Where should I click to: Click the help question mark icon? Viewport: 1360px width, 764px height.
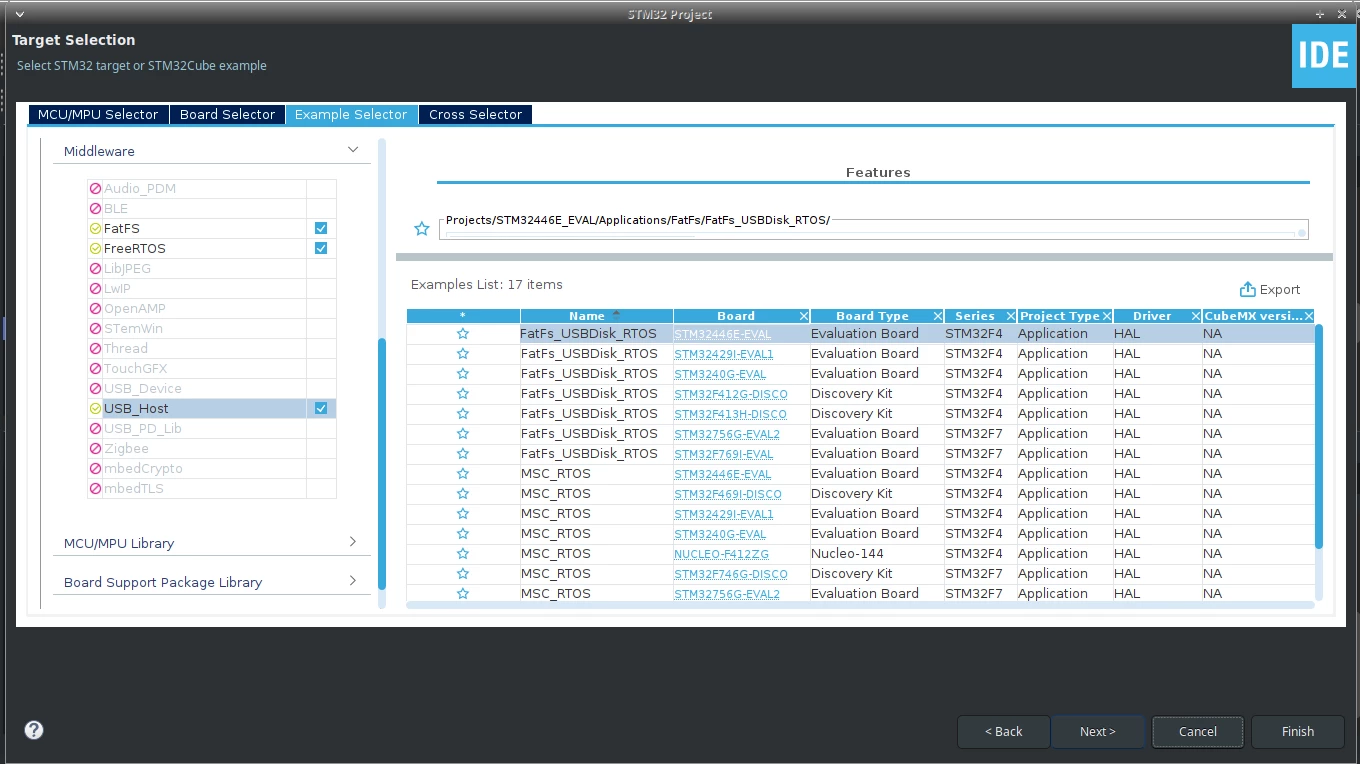tap(34, 730)
